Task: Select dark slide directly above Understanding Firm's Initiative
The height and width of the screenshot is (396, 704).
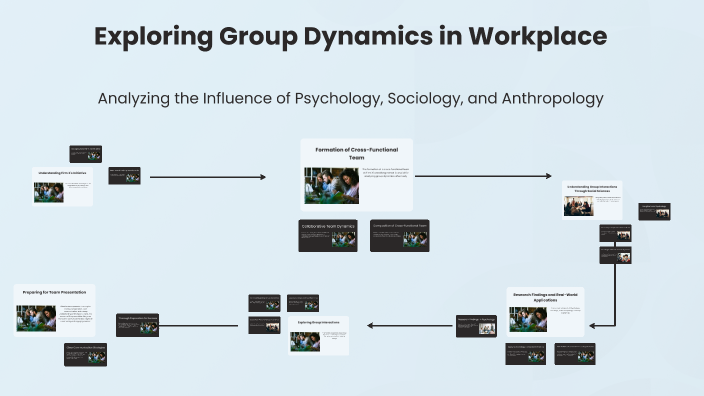Action: pos(86,154)
